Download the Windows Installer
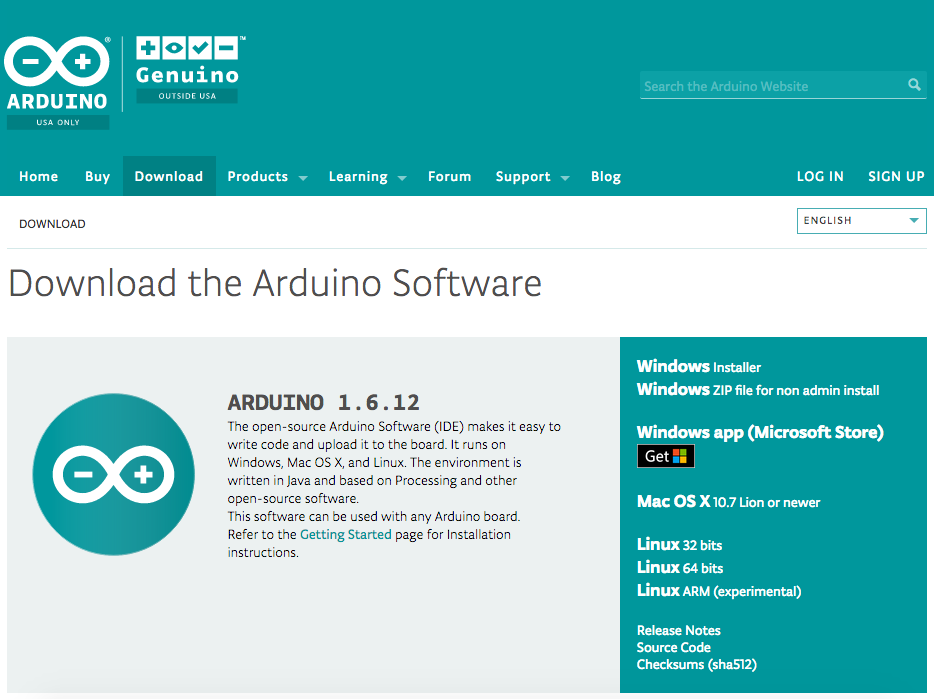Image resolution: width=934 pixels, height=699 pixels. [699, 366]
